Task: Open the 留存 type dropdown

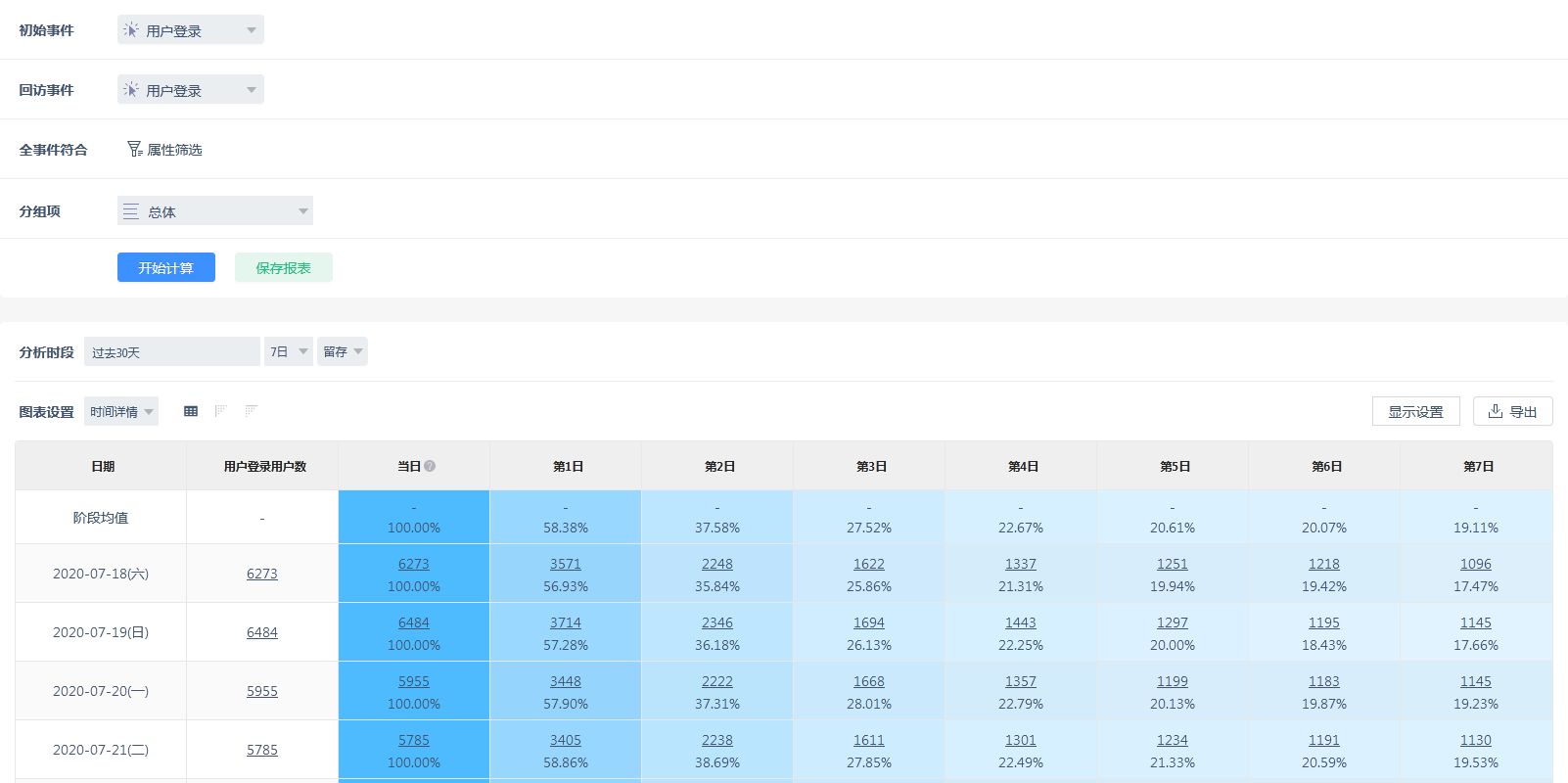Action: [x=343, y=351]
